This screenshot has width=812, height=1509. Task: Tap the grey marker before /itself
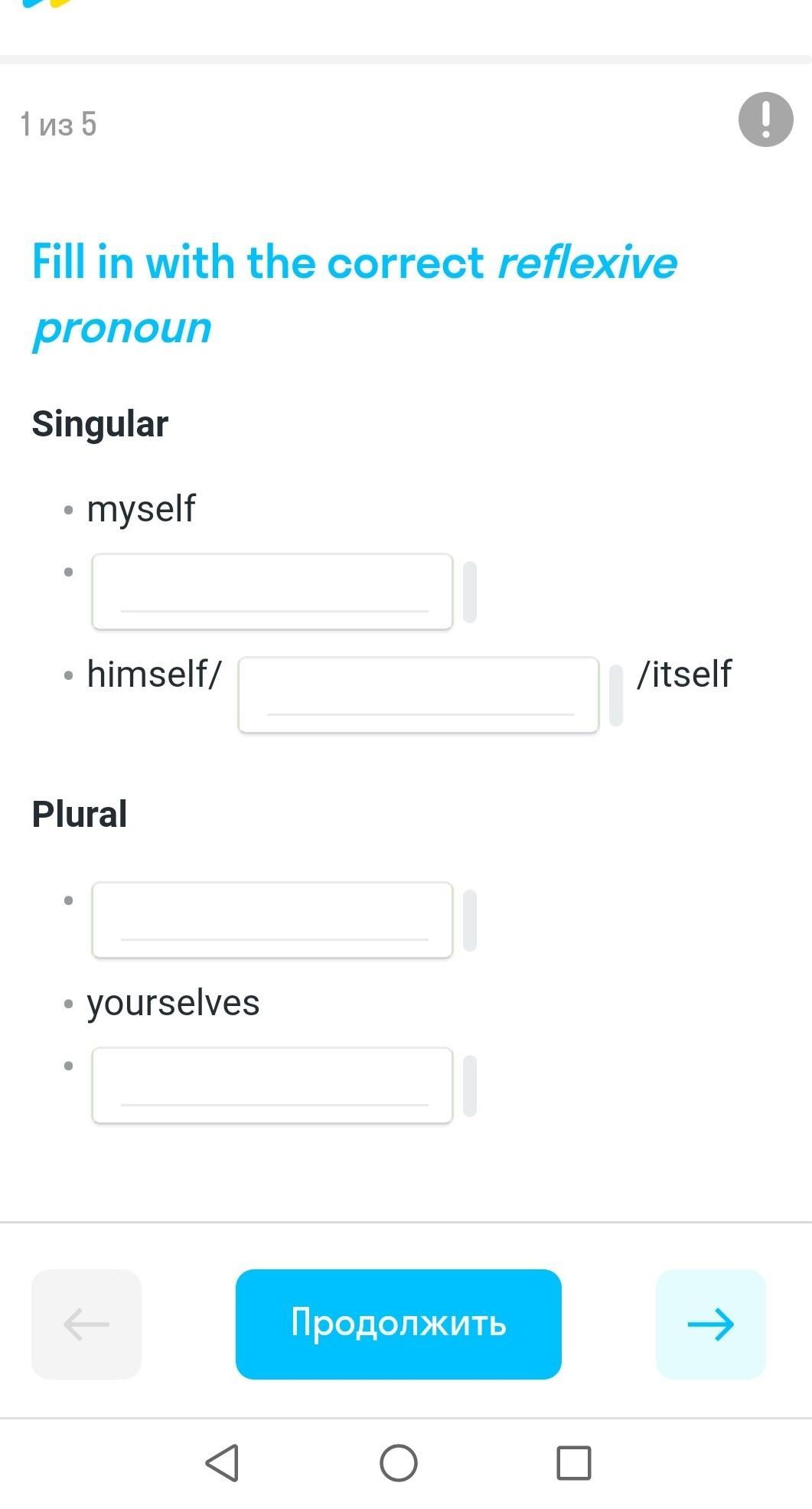pos(616,695)
